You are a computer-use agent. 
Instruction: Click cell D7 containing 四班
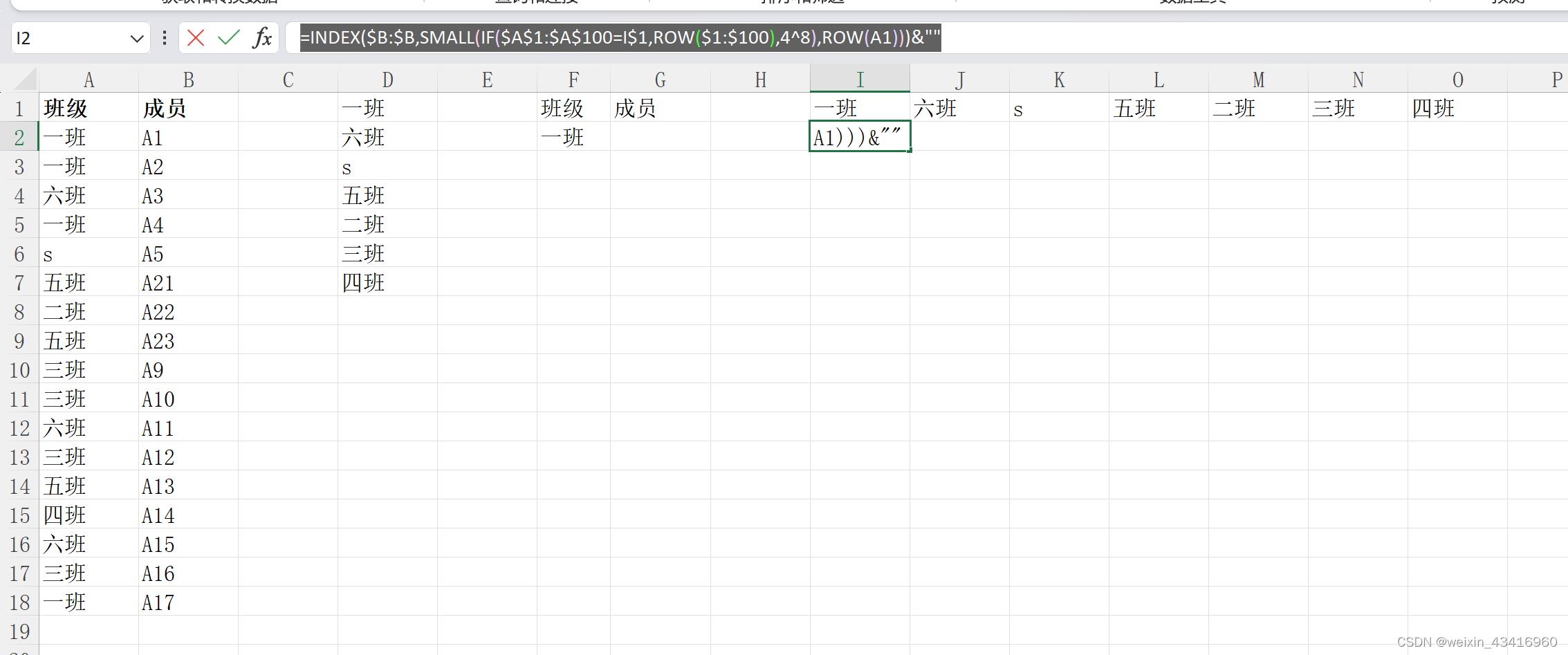pos(387,282)
